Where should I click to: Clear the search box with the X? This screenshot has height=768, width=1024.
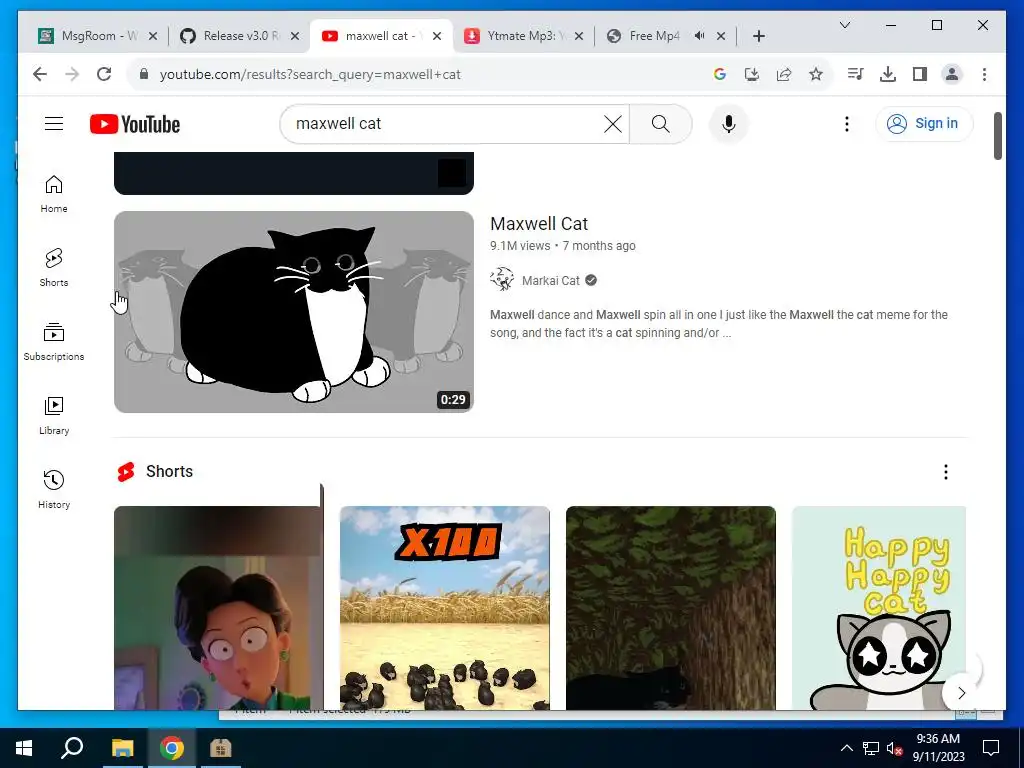[x=613, y=123]
